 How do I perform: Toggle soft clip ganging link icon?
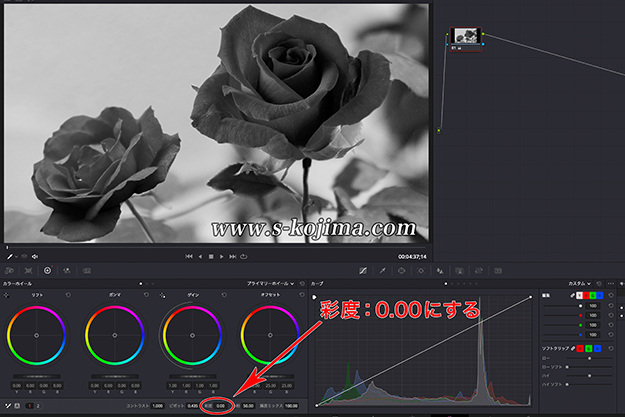[573, 348]
